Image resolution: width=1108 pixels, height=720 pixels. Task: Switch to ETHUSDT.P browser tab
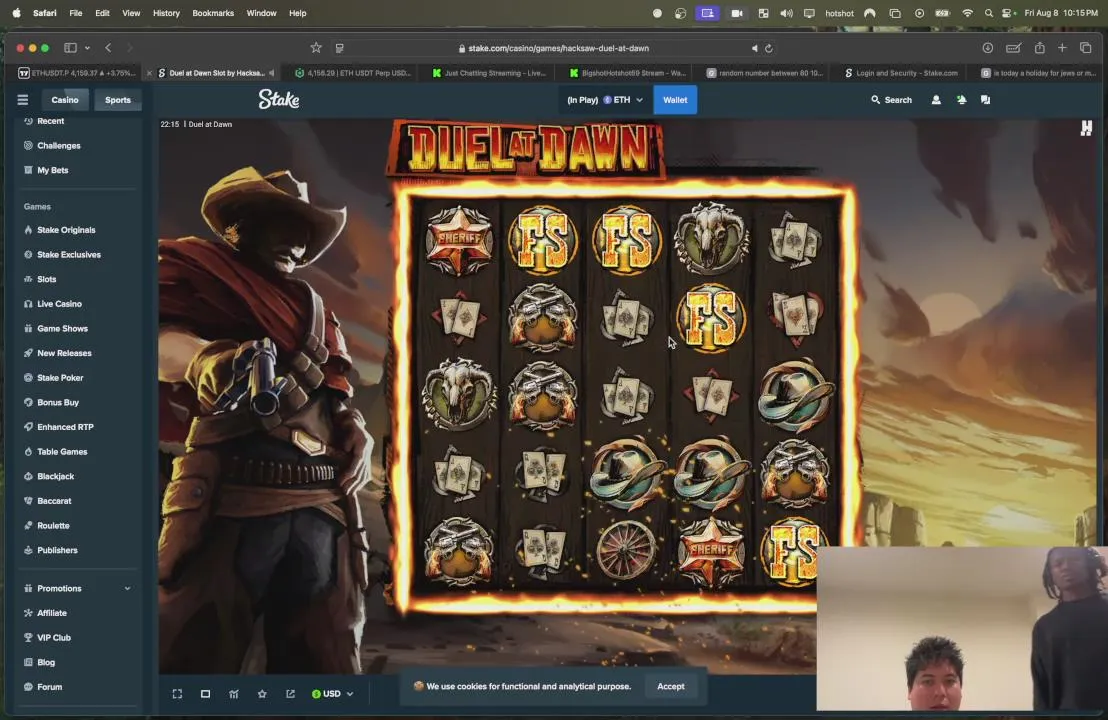pyautogui.click(x=78, y=73)
